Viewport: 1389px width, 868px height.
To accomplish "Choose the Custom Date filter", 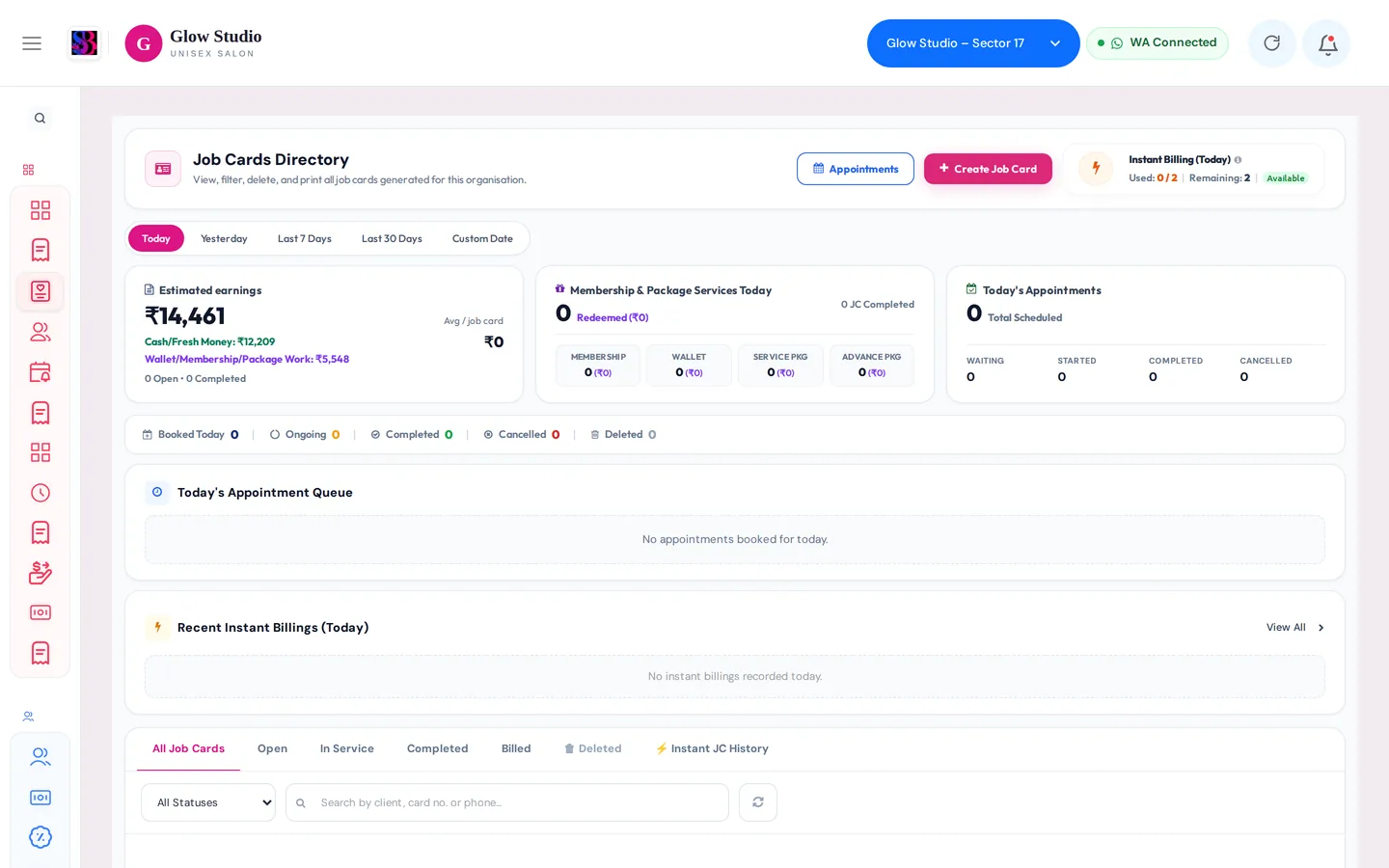I will [x=482, y=238].
